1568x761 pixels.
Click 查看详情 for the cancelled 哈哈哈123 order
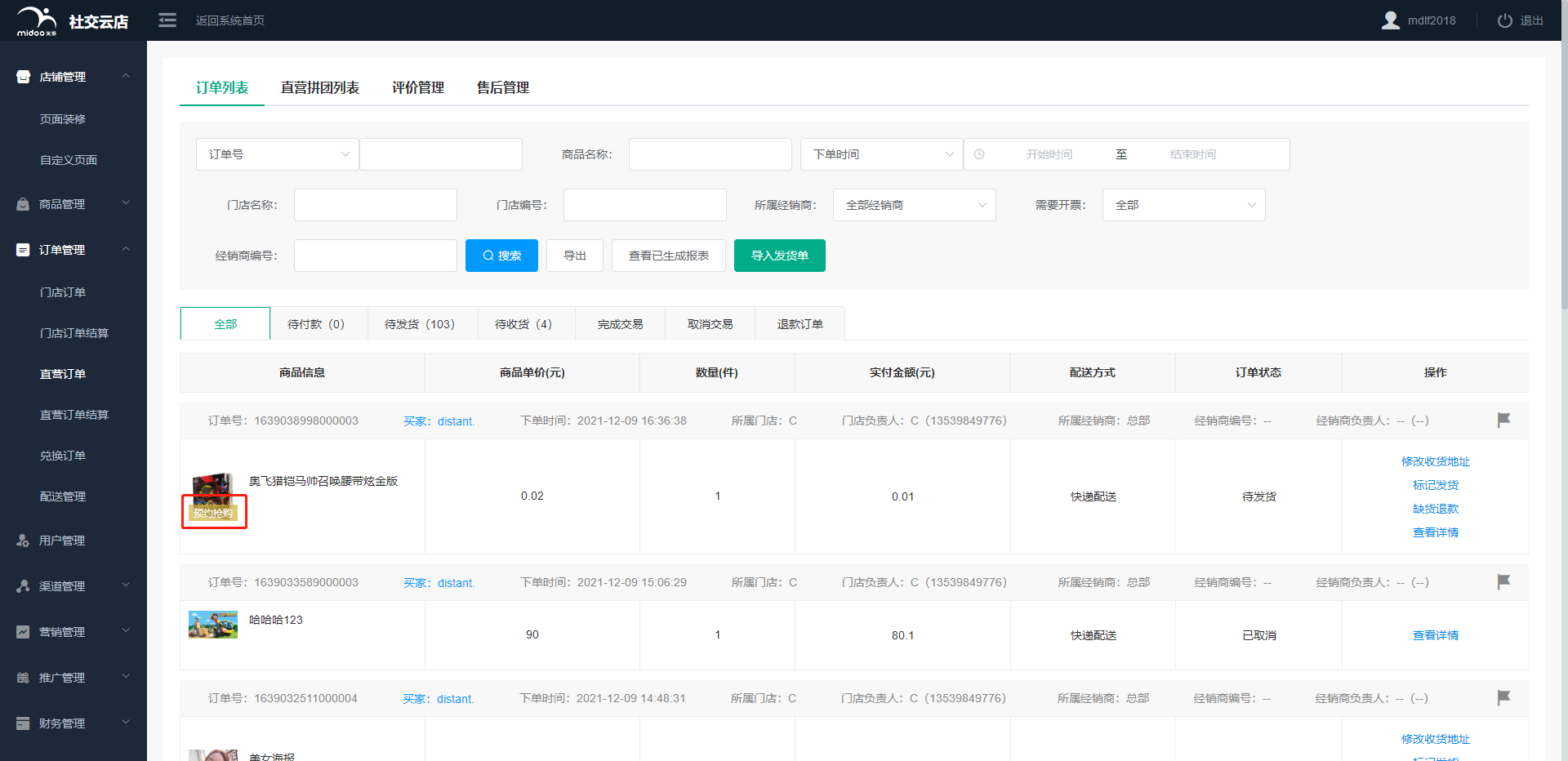click(x=1436, y=635)
